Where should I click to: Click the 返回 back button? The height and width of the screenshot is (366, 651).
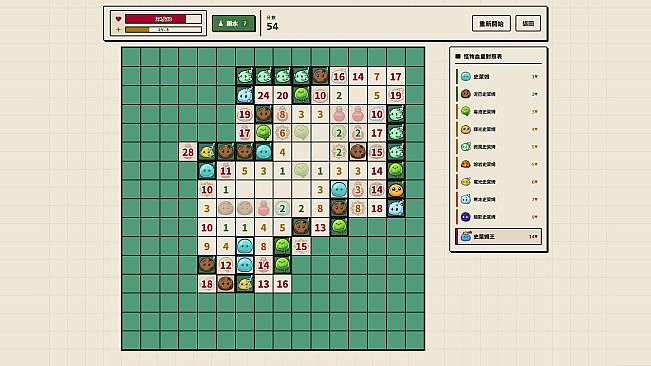click(528, 23)
